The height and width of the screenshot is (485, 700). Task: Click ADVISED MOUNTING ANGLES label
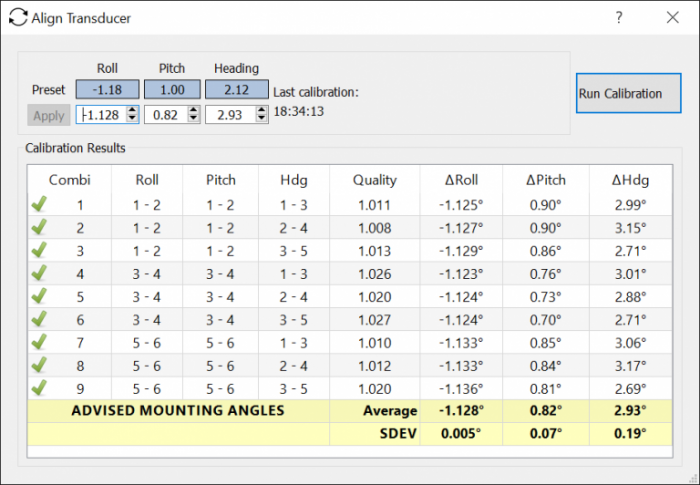click(178, 410)
